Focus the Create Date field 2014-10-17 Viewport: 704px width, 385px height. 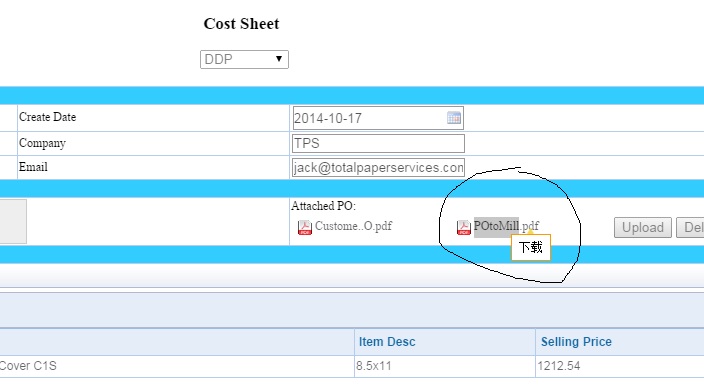pos(378,118)
